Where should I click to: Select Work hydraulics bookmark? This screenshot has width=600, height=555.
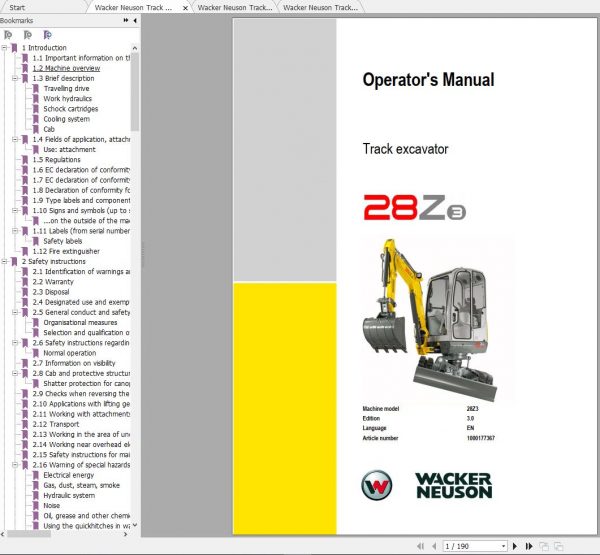point(67,99)
